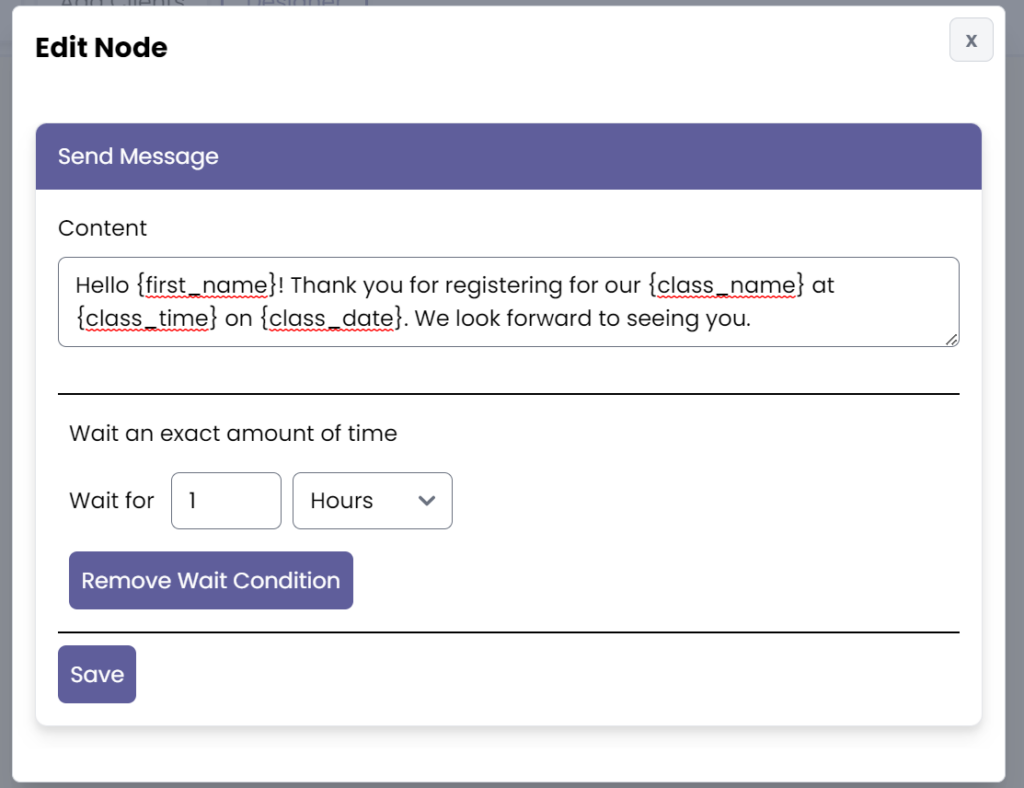Click the "Wait for" label
The image size is (1024, 788).
point(111,501)
